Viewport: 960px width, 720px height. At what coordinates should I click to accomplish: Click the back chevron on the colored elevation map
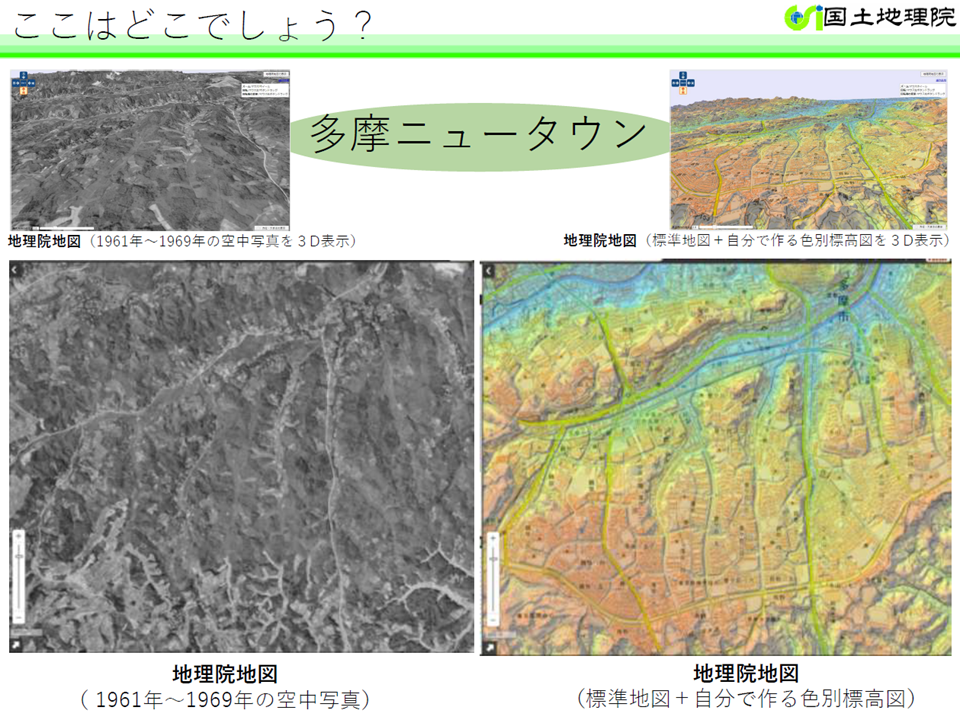pos(487,269)
